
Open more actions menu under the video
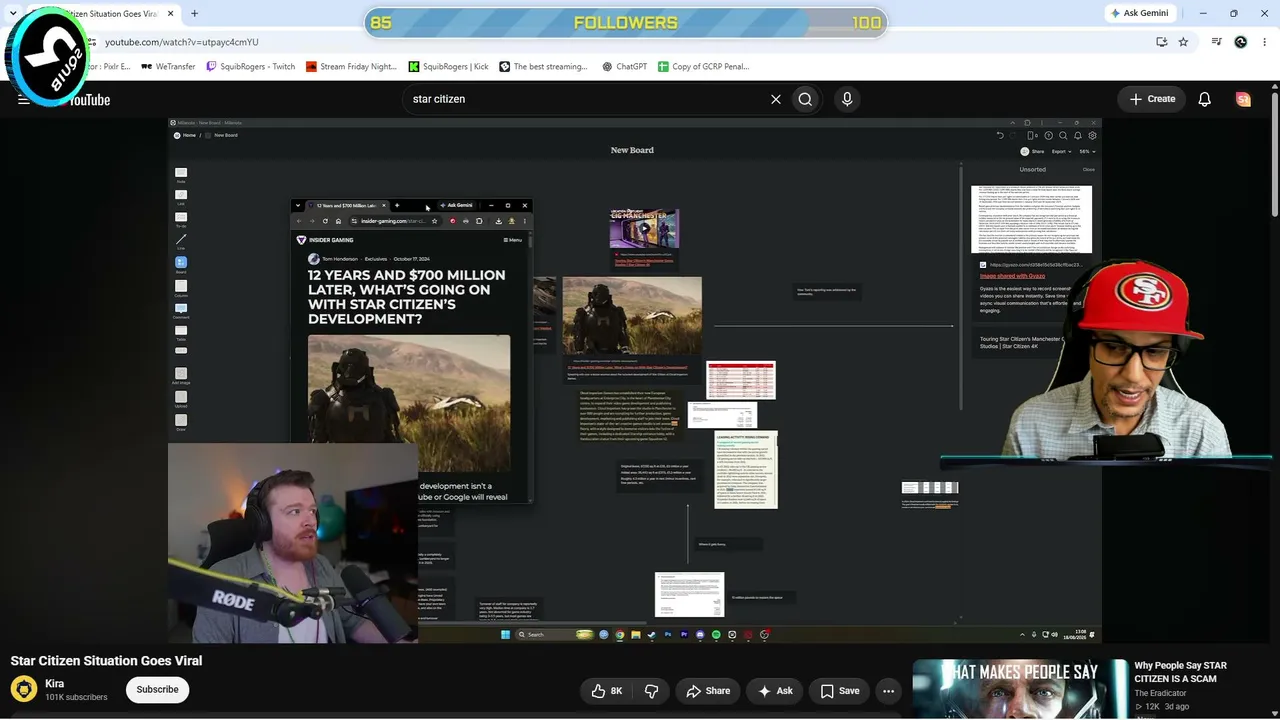click(x=888, y=691)
